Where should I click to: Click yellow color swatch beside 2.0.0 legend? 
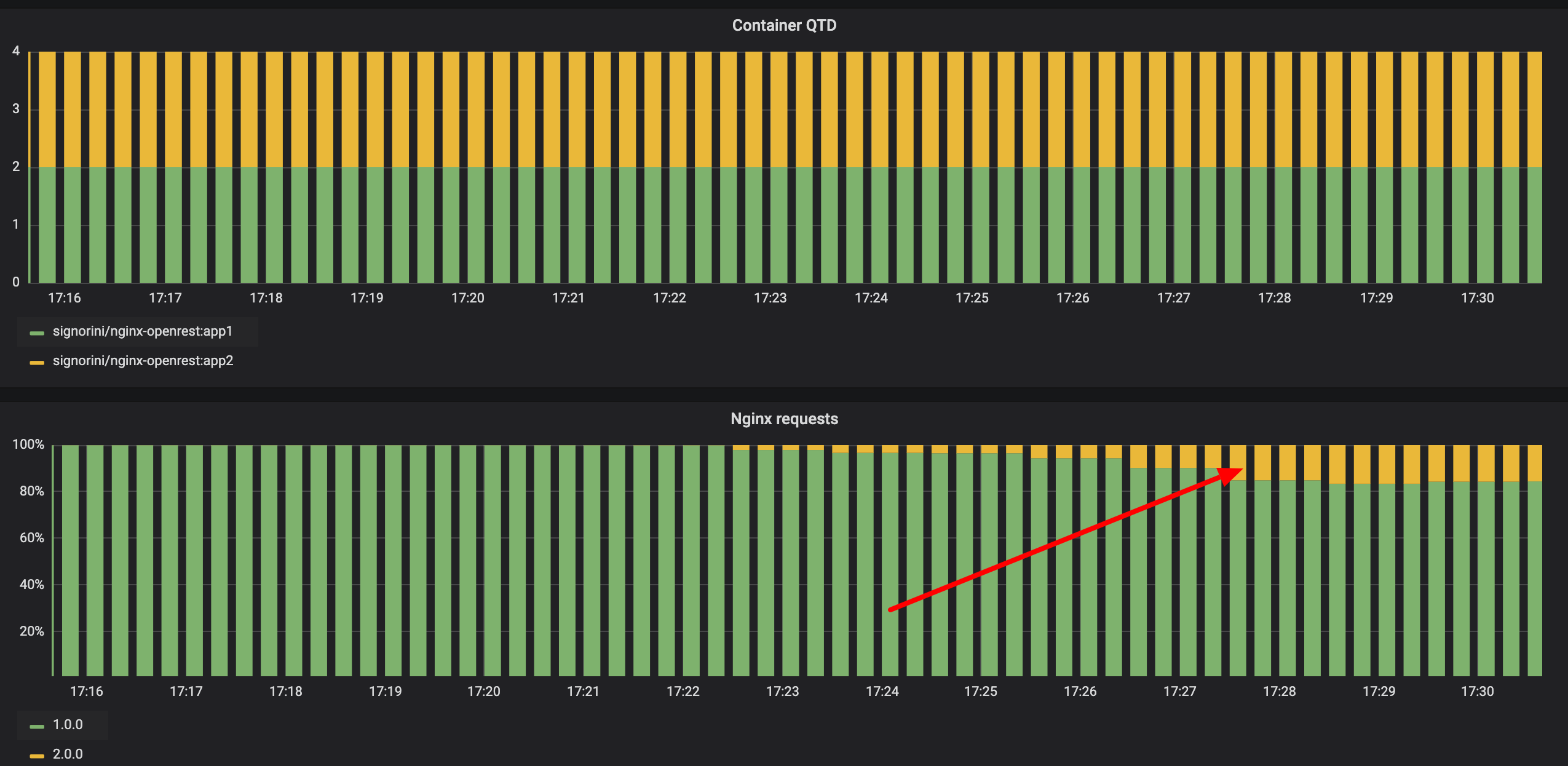tap(37, 756)
